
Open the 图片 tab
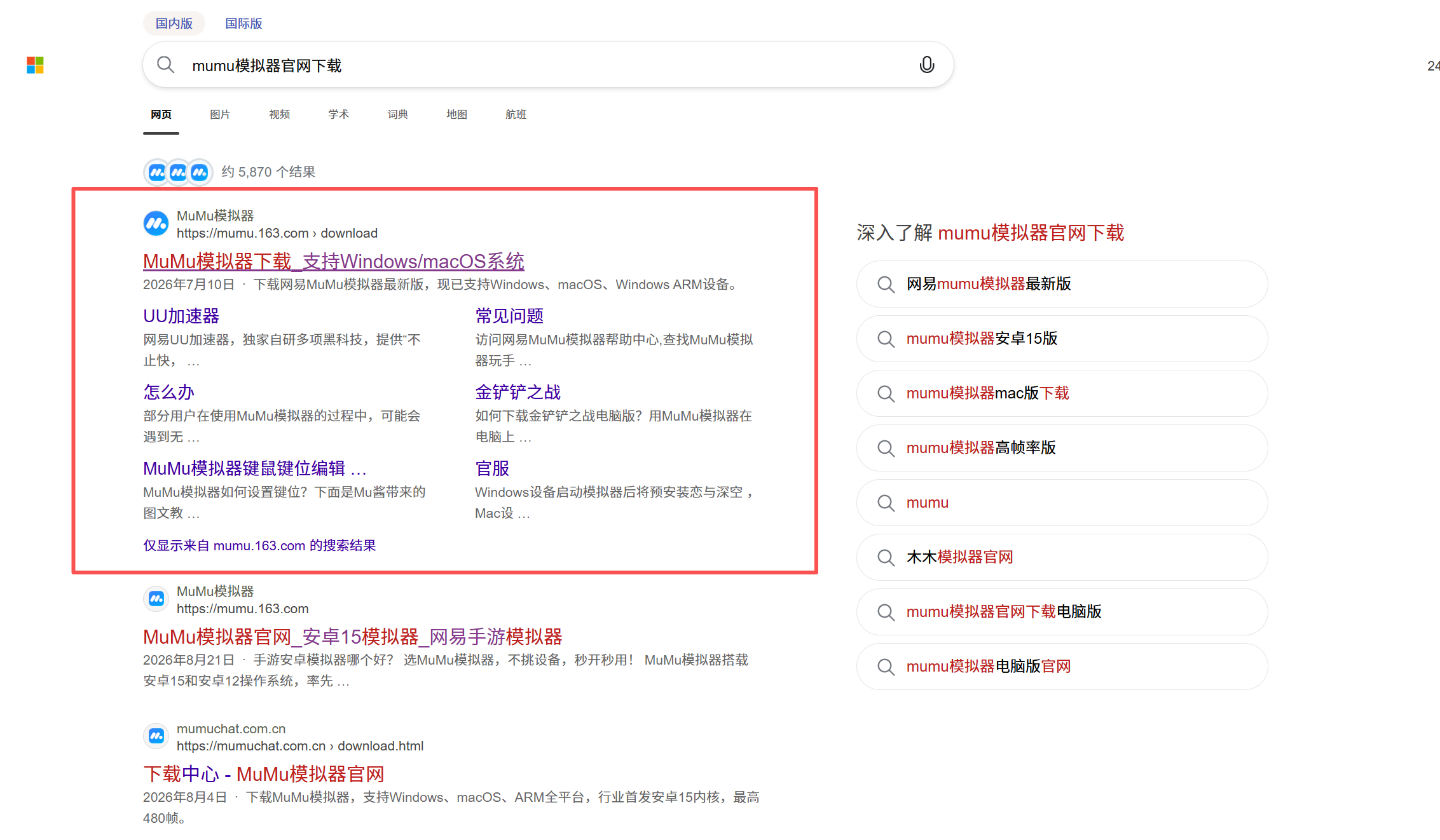220,114
